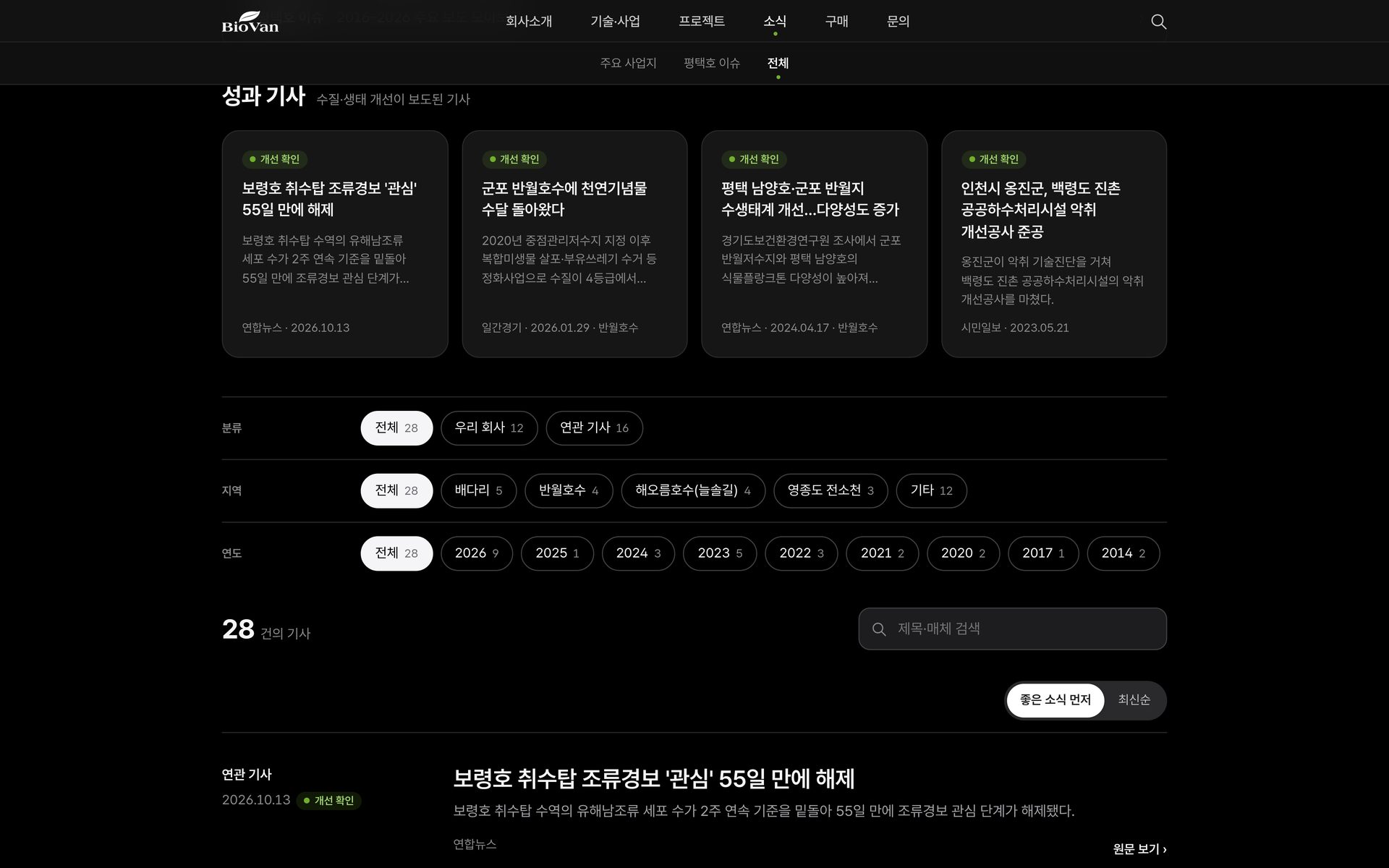
Task: Open the 기술·사업 menu
Action: tap(615, 22)
